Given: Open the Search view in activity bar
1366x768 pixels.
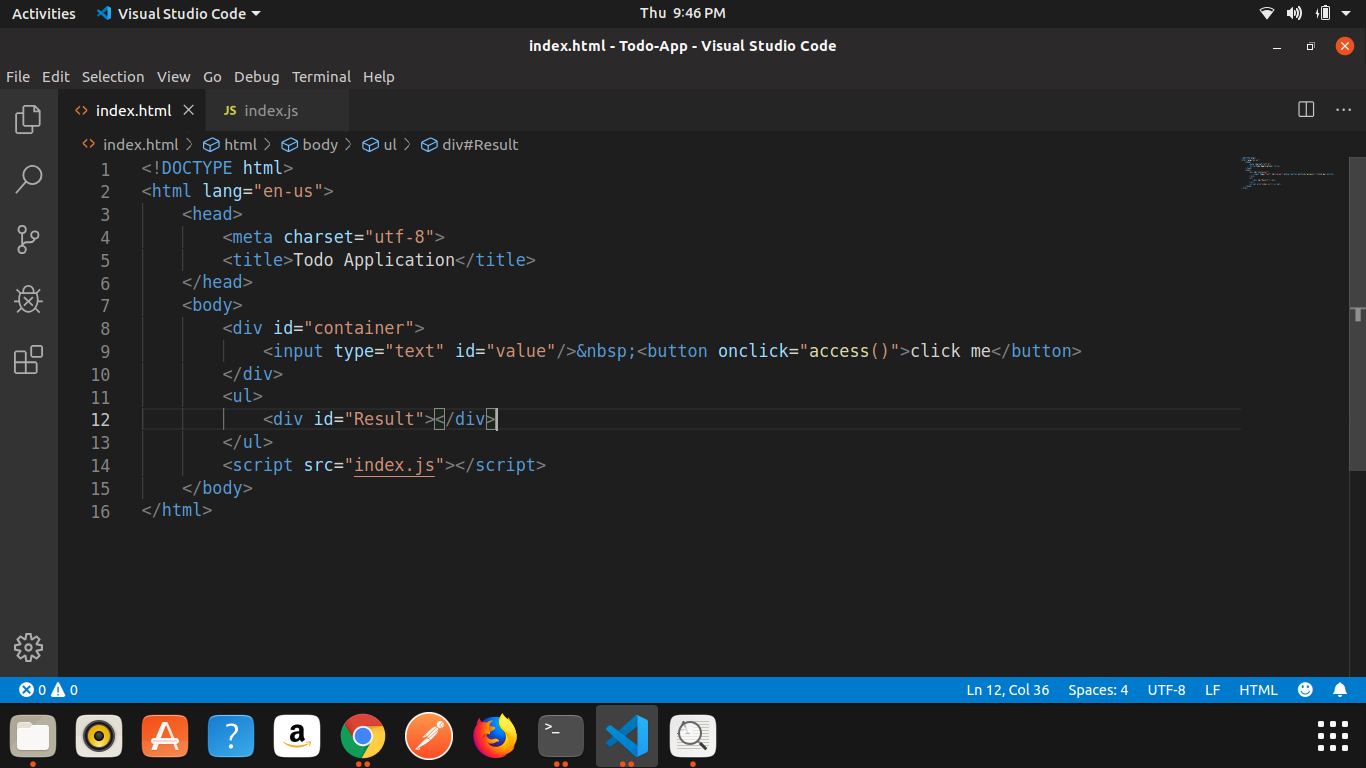Looking at the screenshot, I should [28, 180].
